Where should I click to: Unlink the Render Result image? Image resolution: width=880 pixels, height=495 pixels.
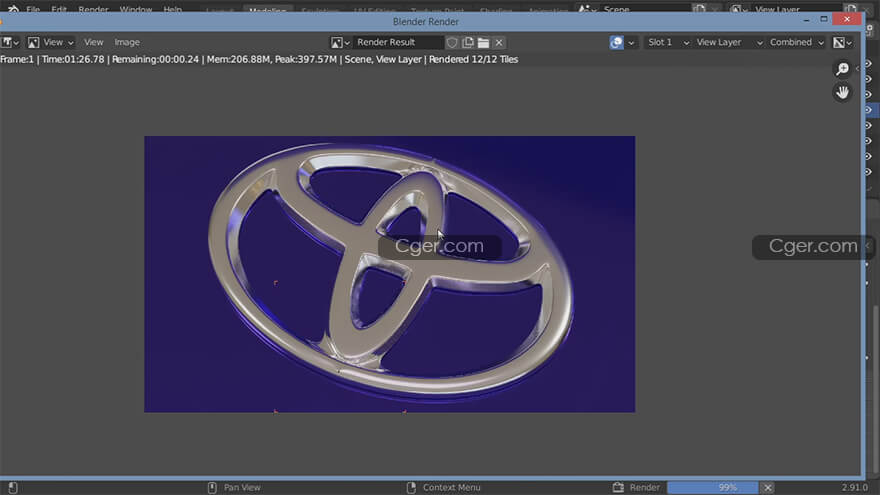[x=499, y=42]
